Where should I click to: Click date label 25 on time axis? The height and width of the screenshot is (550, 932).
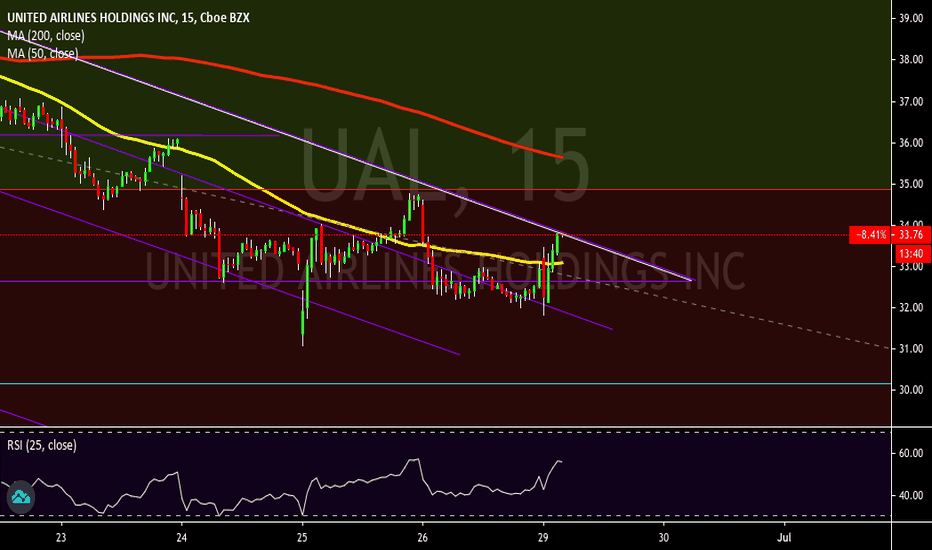[x=303, y=538]
